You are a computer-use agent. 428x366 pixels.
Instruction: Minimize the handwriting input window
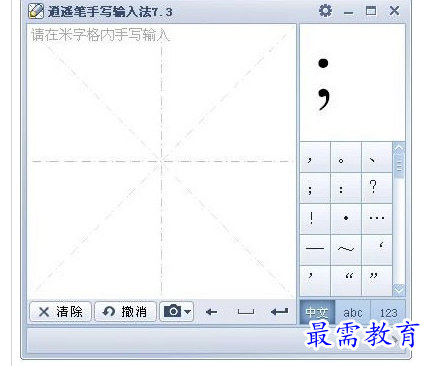348,13
